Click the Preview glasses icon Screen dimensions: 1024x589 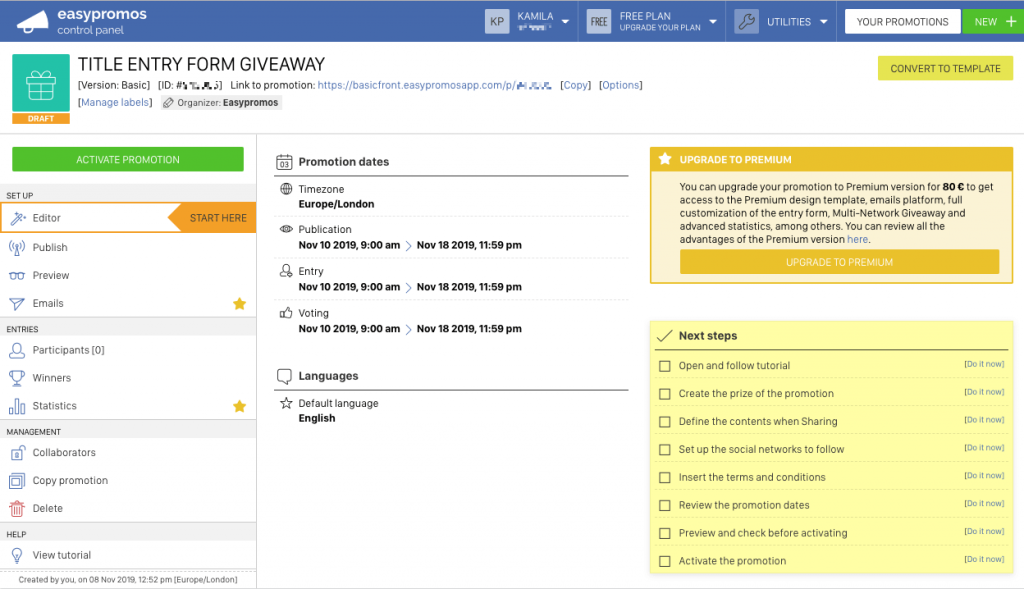click(x=17, y=276)
